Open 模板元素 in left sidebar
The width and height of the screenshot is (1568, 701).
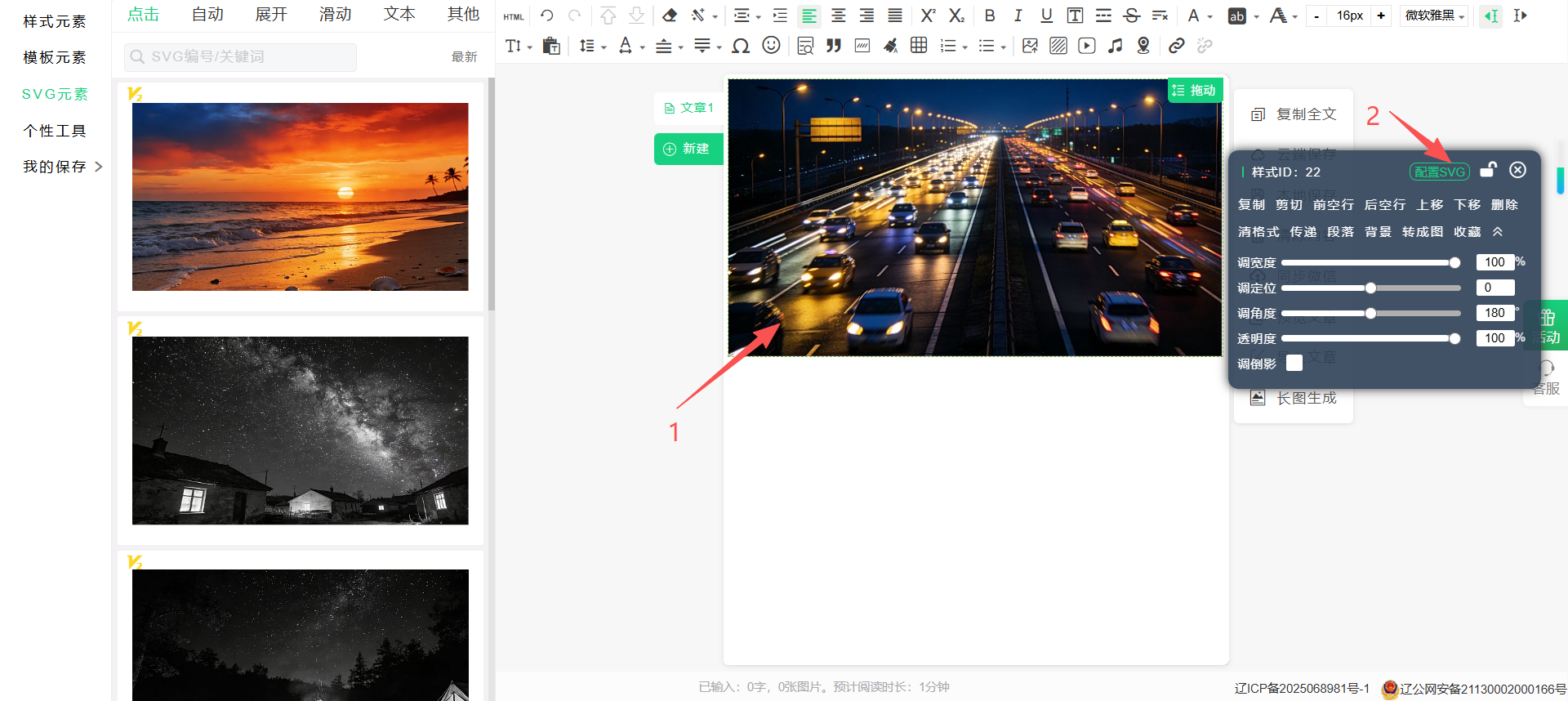(54, 57)
